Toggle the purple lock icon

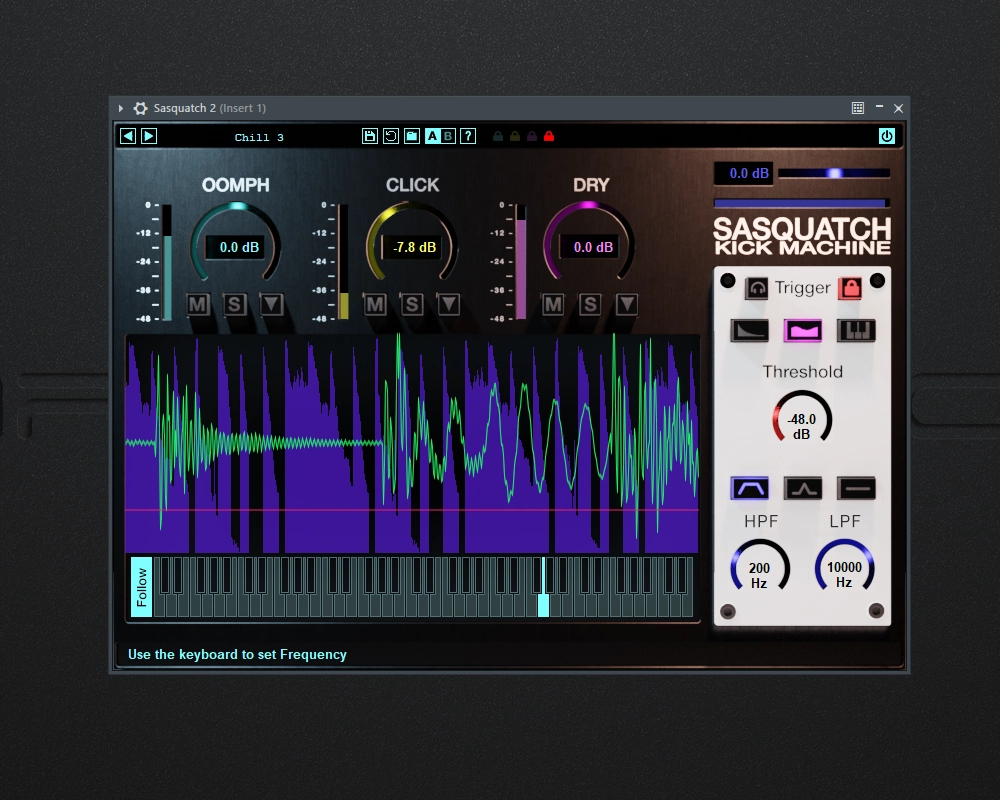[x=532, y=136]
